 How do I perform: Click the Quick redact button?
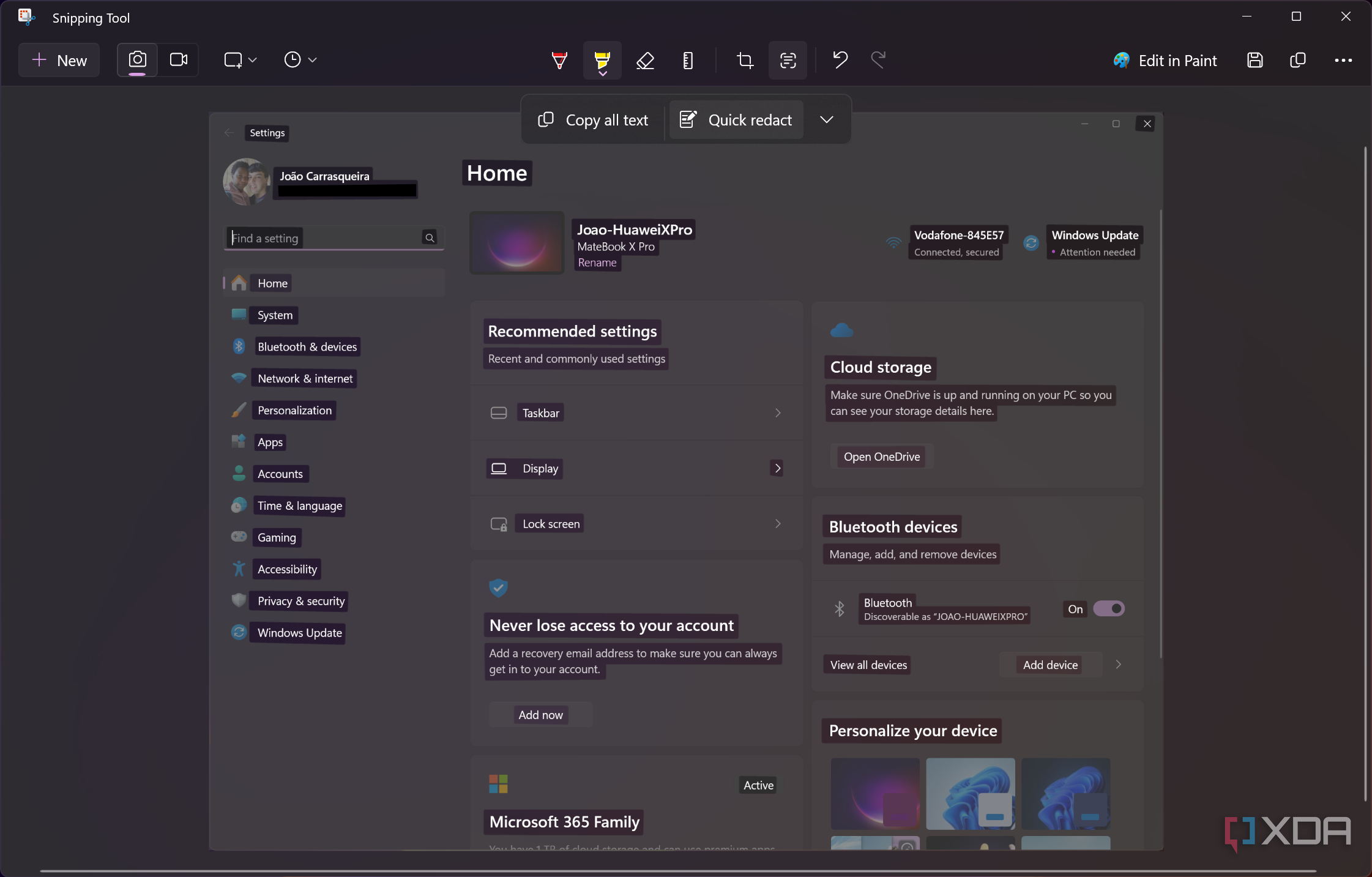click(x=736, y=120)
